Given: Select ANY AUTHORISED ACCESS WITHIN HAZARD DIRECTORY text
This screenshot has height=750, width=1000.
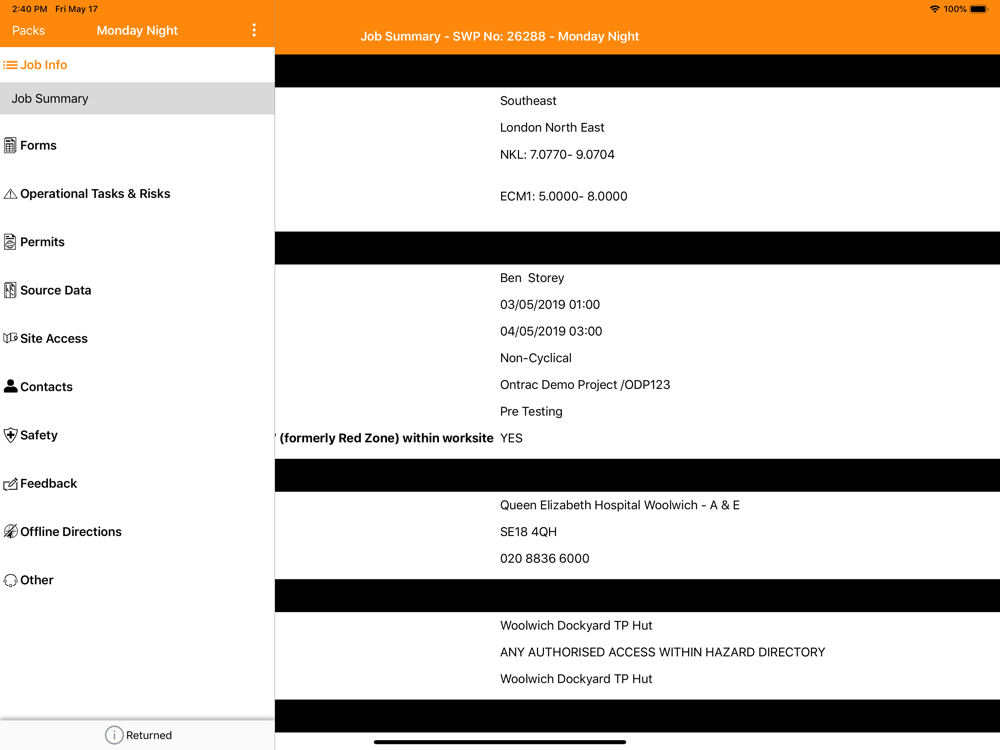Looking at the screenshot, I should (663, 652).
